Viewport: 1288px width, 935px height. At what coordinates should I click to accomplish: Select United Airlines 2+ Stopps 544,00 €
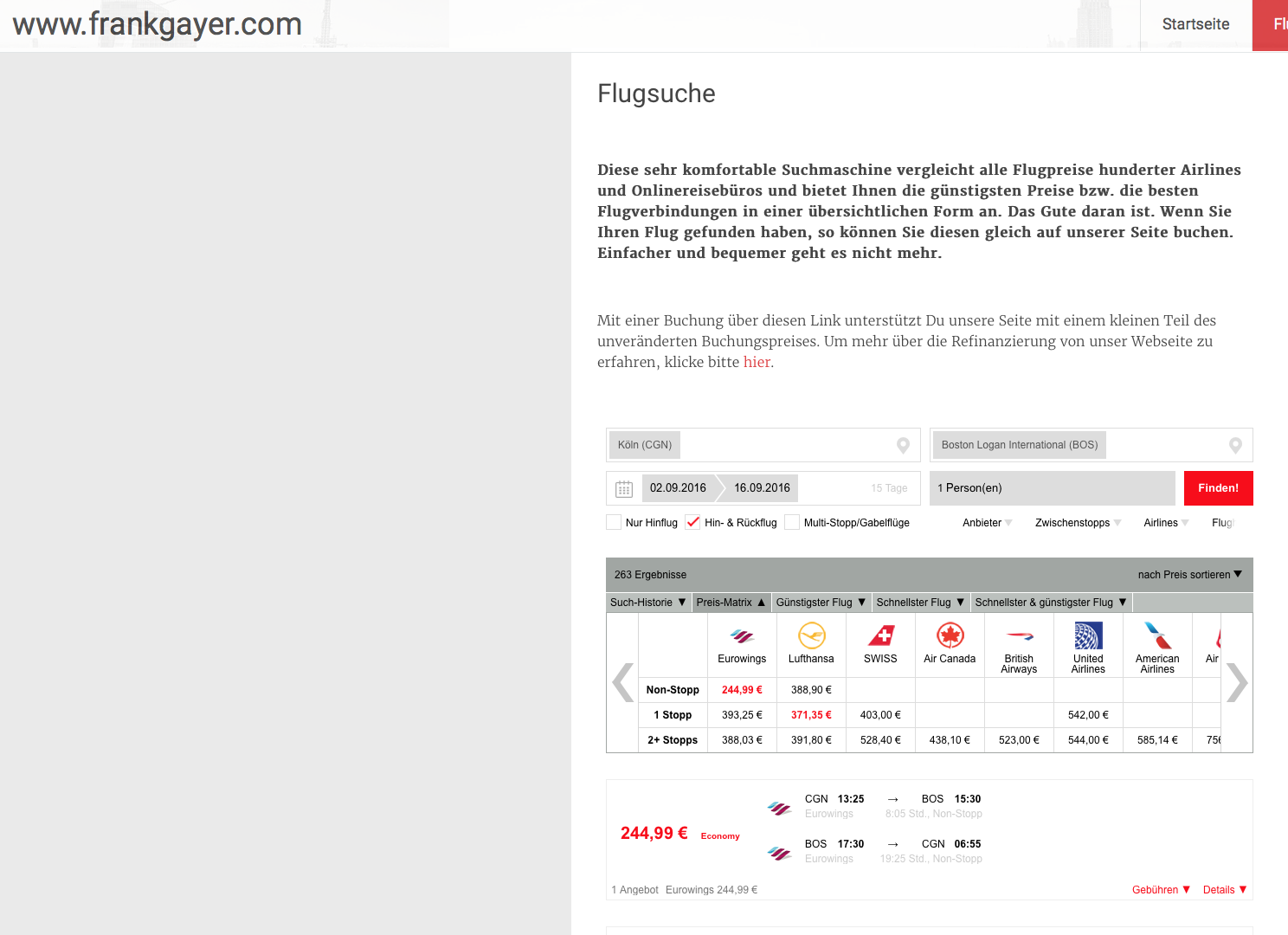point(1088,740)
